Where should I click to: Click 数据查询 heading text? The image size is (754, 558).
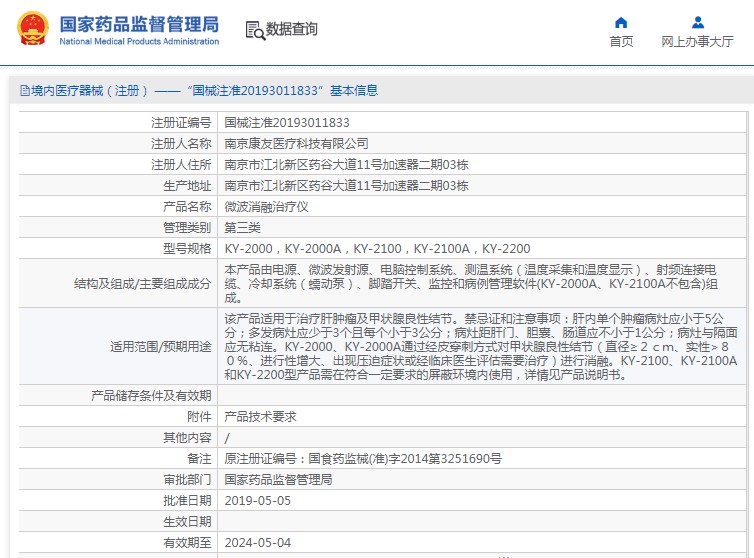(292, 29)
